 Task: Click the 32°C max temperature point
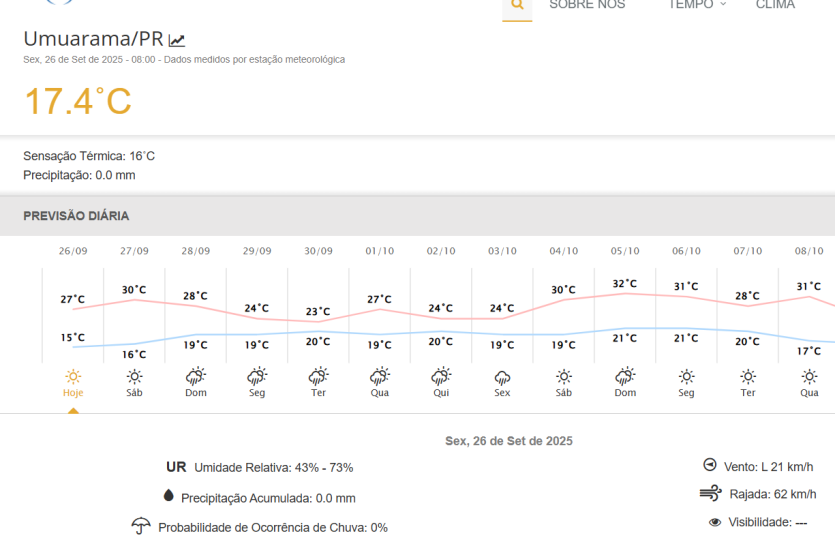[x=625, y=283]
